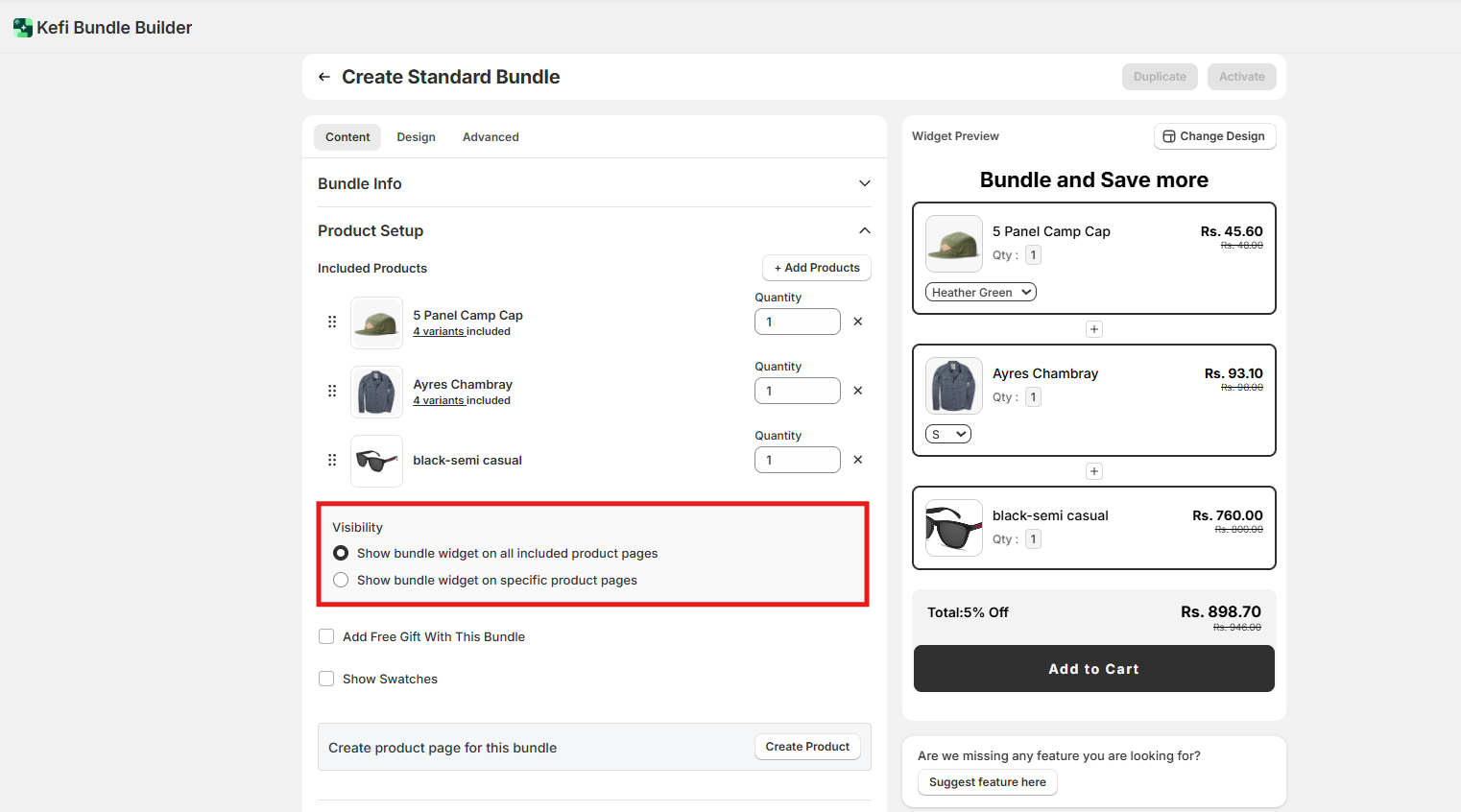Remove 5 Panel Camp Cap with X icon

858,322
